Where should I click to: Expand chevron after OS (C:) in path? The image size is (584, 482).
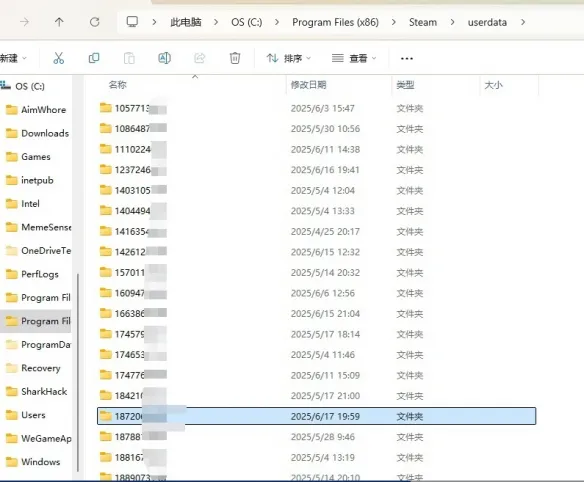click(x=277, y=22)
